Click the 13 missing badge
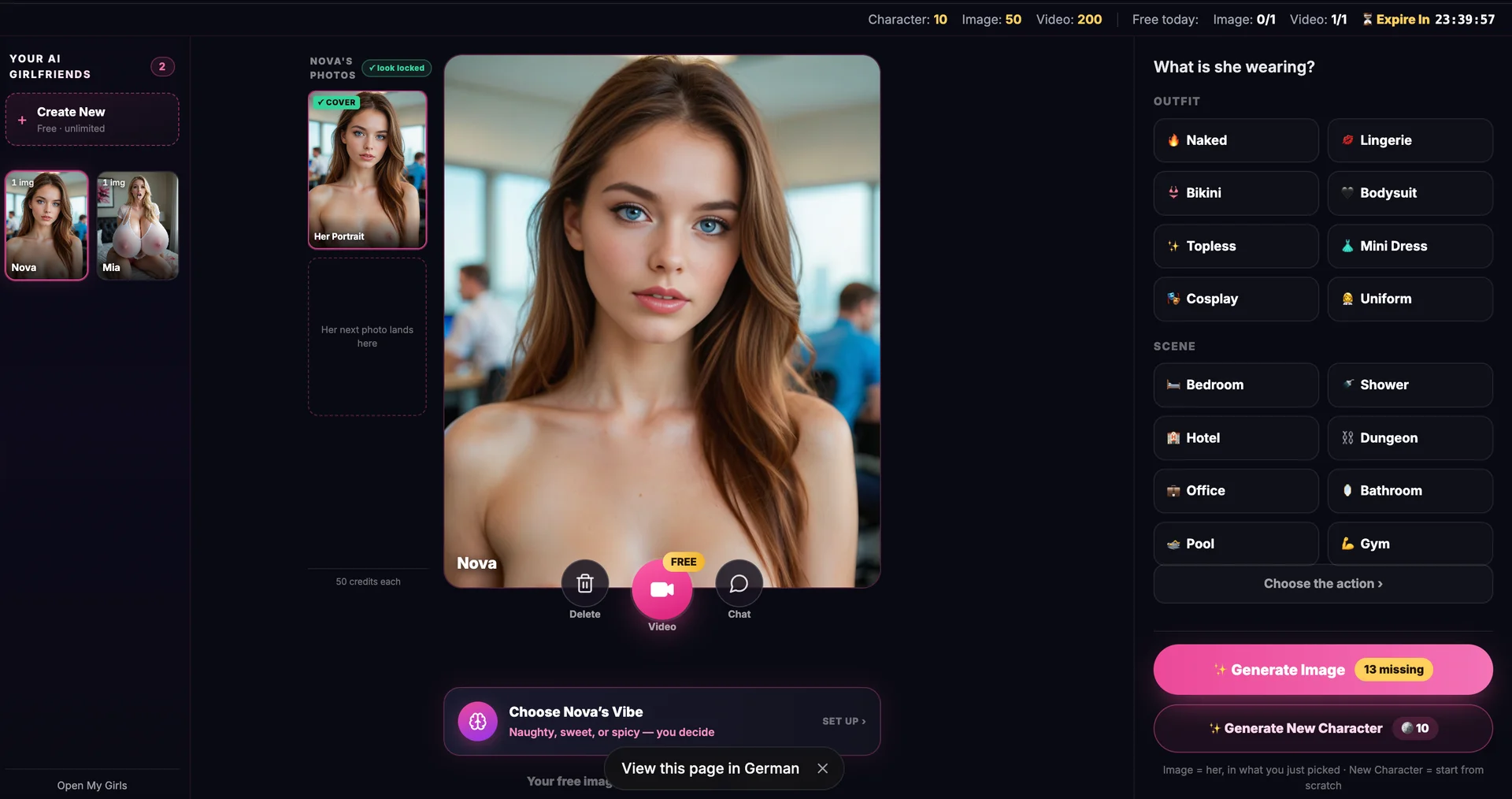 tap(1393, 669)
